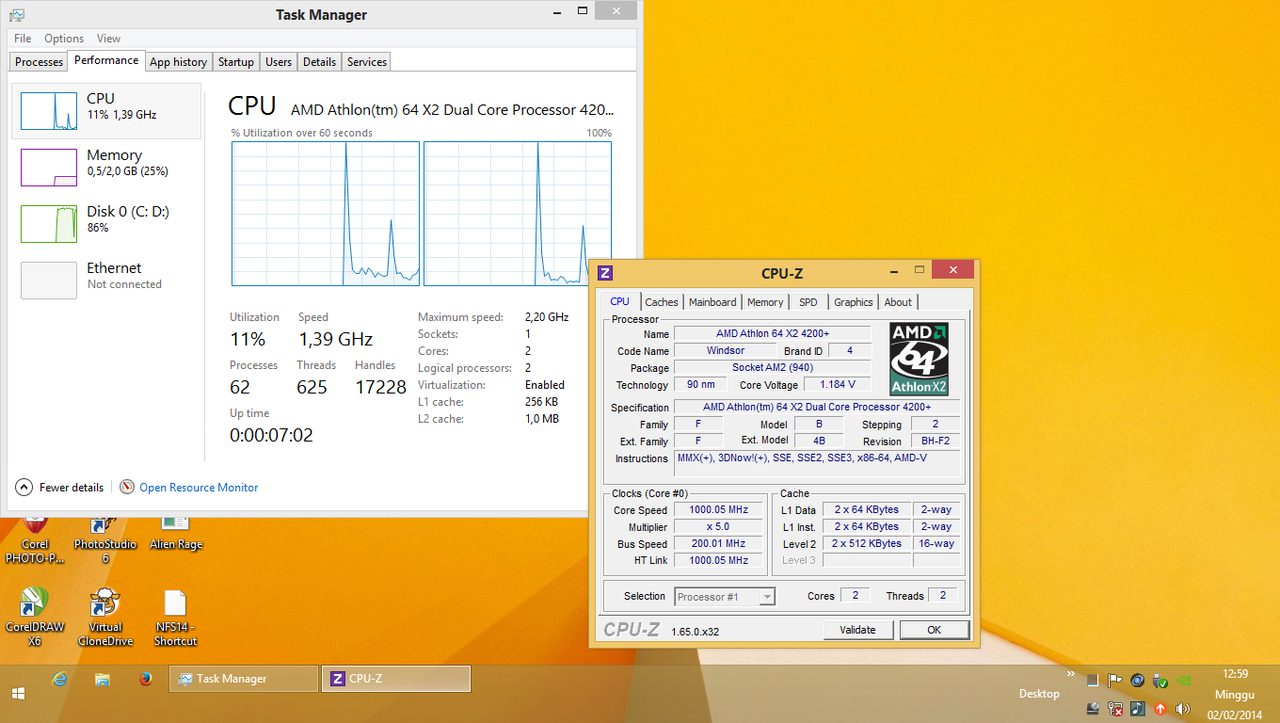
Task: Switch to the Details tab
Action: click(319, 62)
